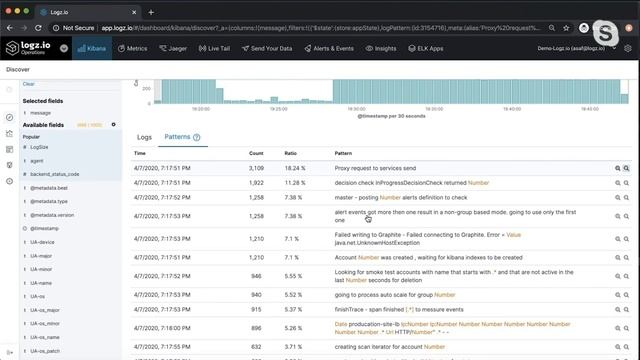Screen dimensions: 640x360
Task: Click the Clear link above Selected fields
Action: click(29, 84)
